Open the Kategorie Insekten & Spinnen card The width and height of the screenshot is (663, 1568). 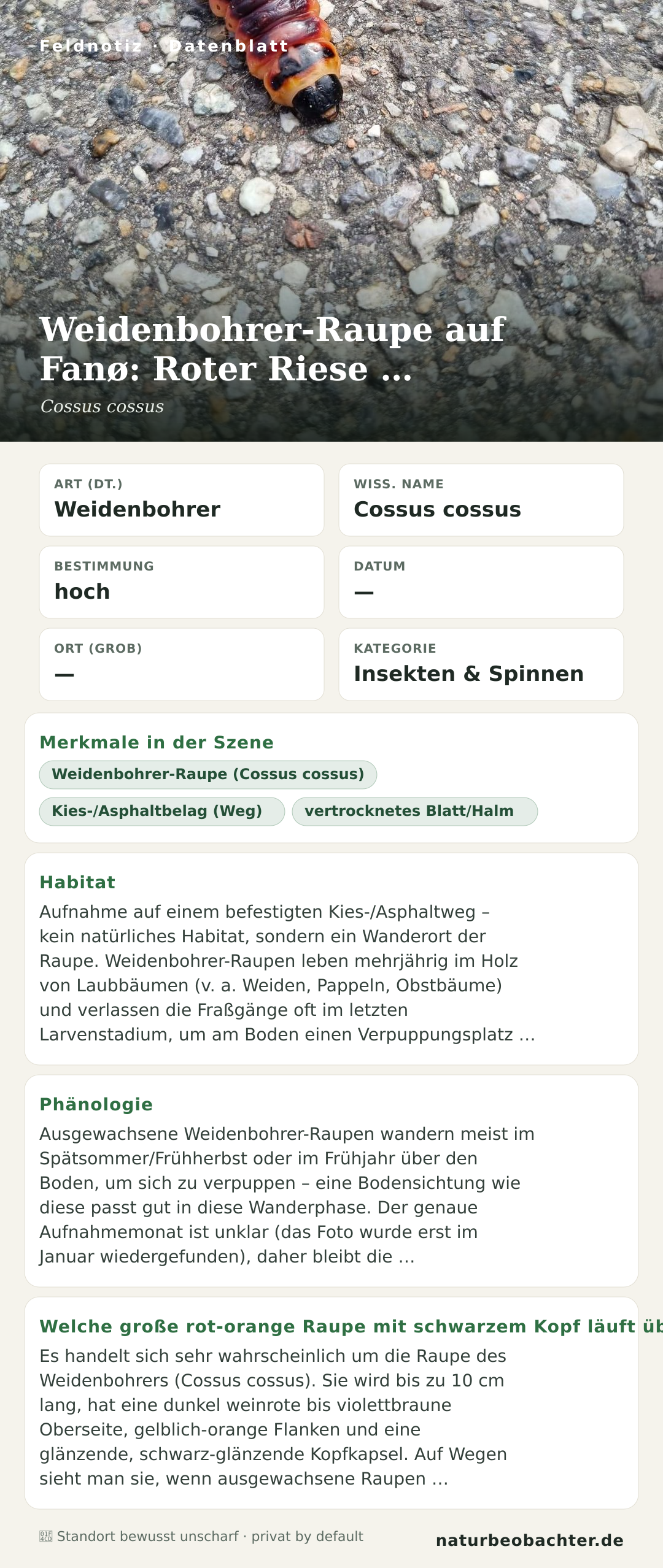(x=481, y=664)
